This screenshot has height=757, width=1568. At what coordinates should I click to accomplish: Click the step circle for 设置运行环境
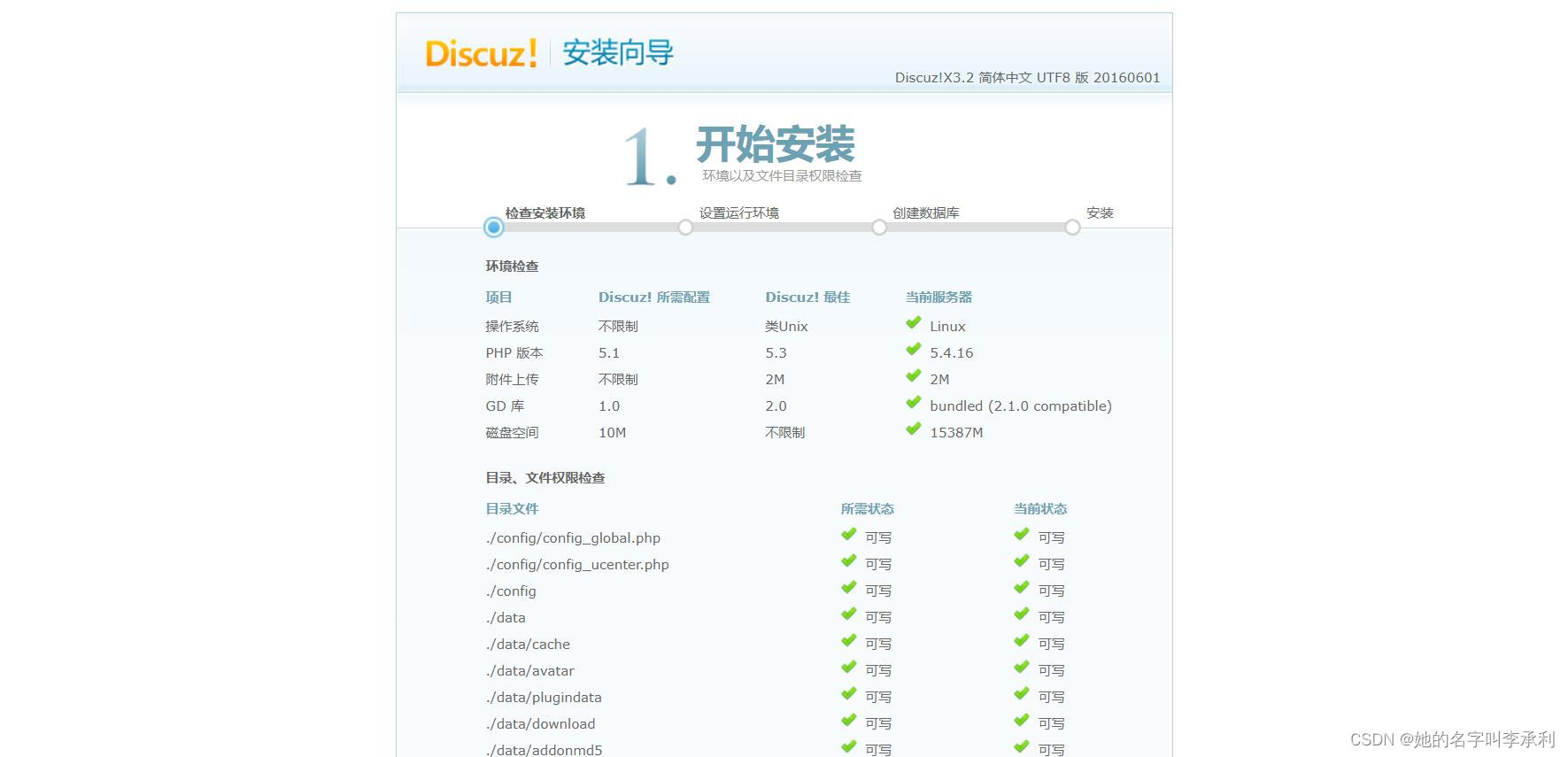tap(685, 228)
